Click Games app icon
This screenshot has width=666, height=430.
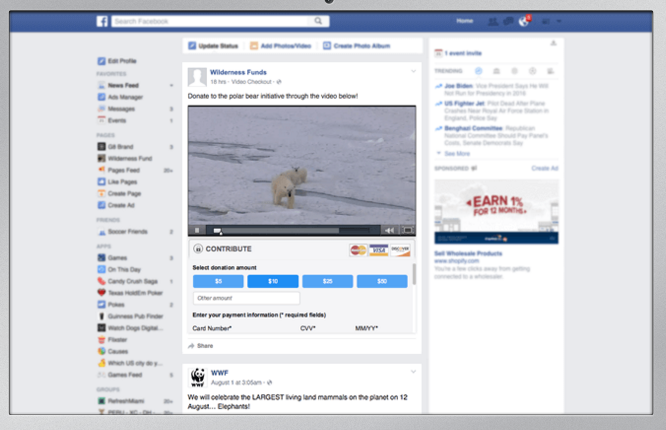pos(102,257)
